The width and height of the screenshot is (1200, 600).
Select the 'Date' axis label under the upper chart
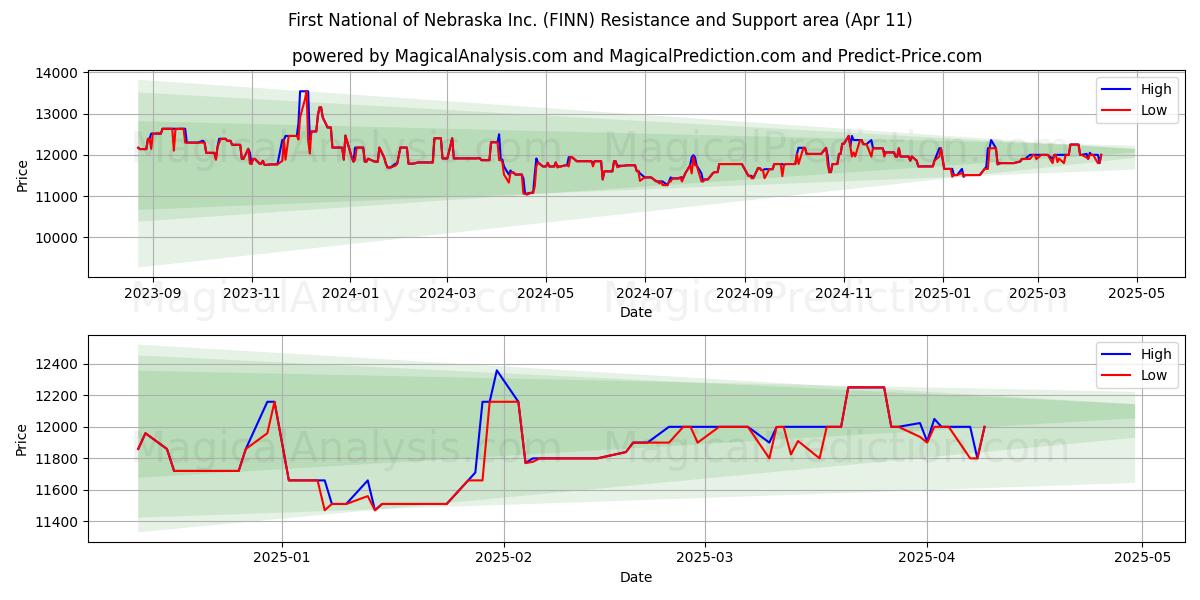[636, 312]
